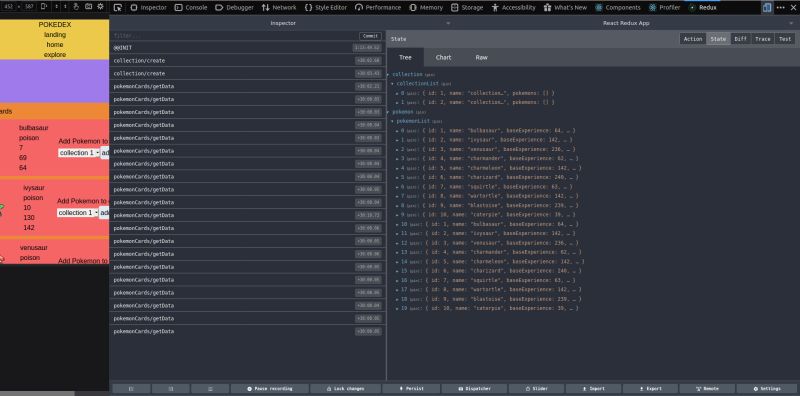Viewport: 800px width, 396px height.
Task: Select the second collection/create action
Action: tap(247, 73)
